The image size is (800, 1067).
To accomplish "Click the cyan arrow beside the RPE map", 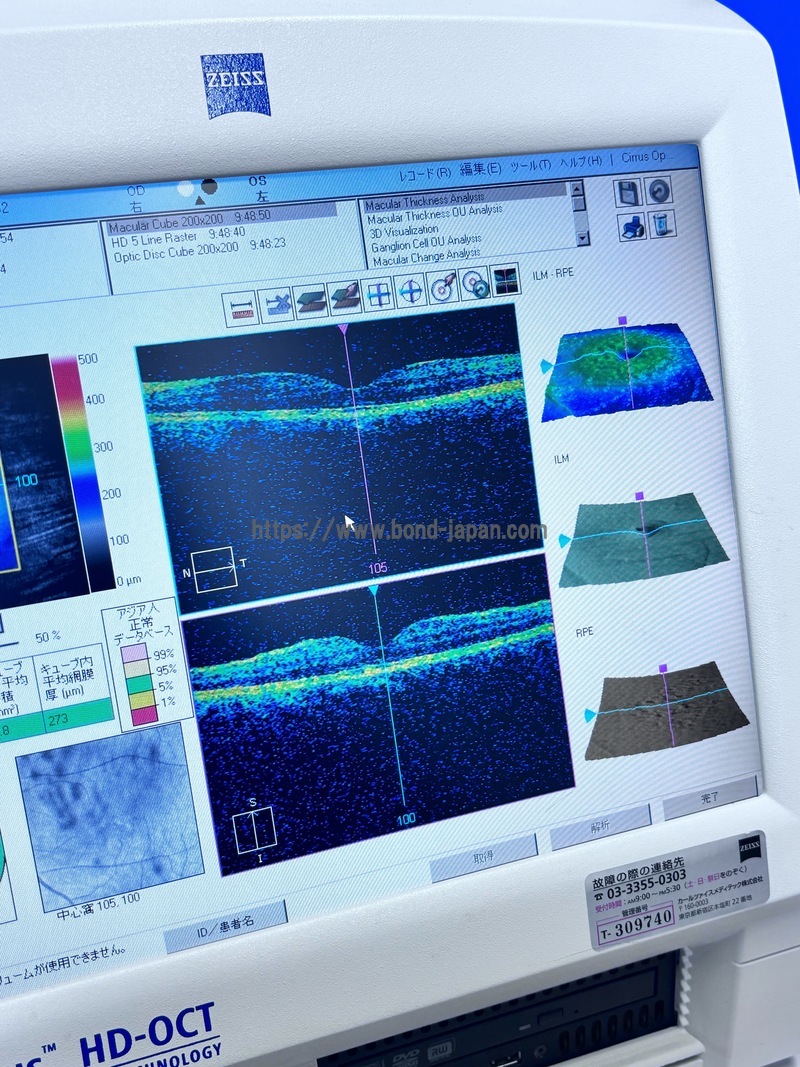I will point(589,715).
